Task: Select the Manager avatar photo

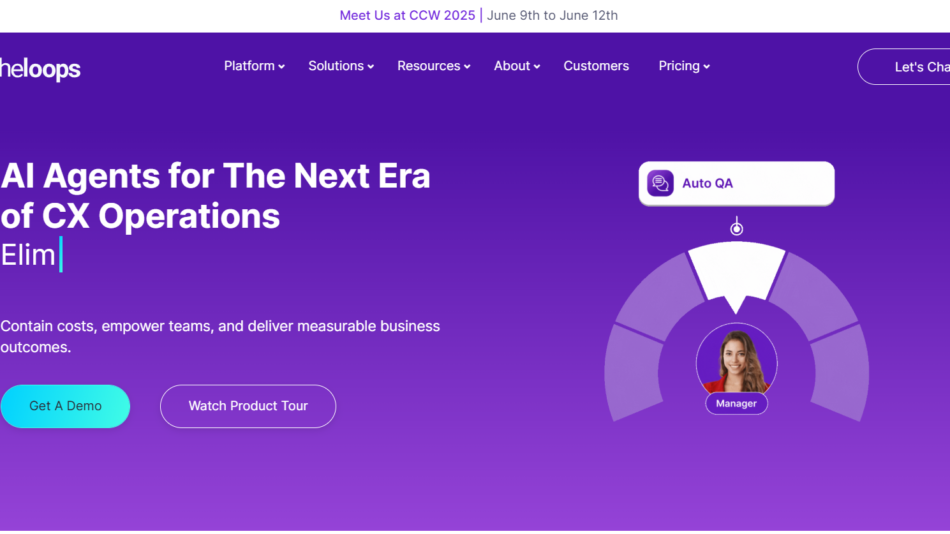Action: (x=736, y=360)
